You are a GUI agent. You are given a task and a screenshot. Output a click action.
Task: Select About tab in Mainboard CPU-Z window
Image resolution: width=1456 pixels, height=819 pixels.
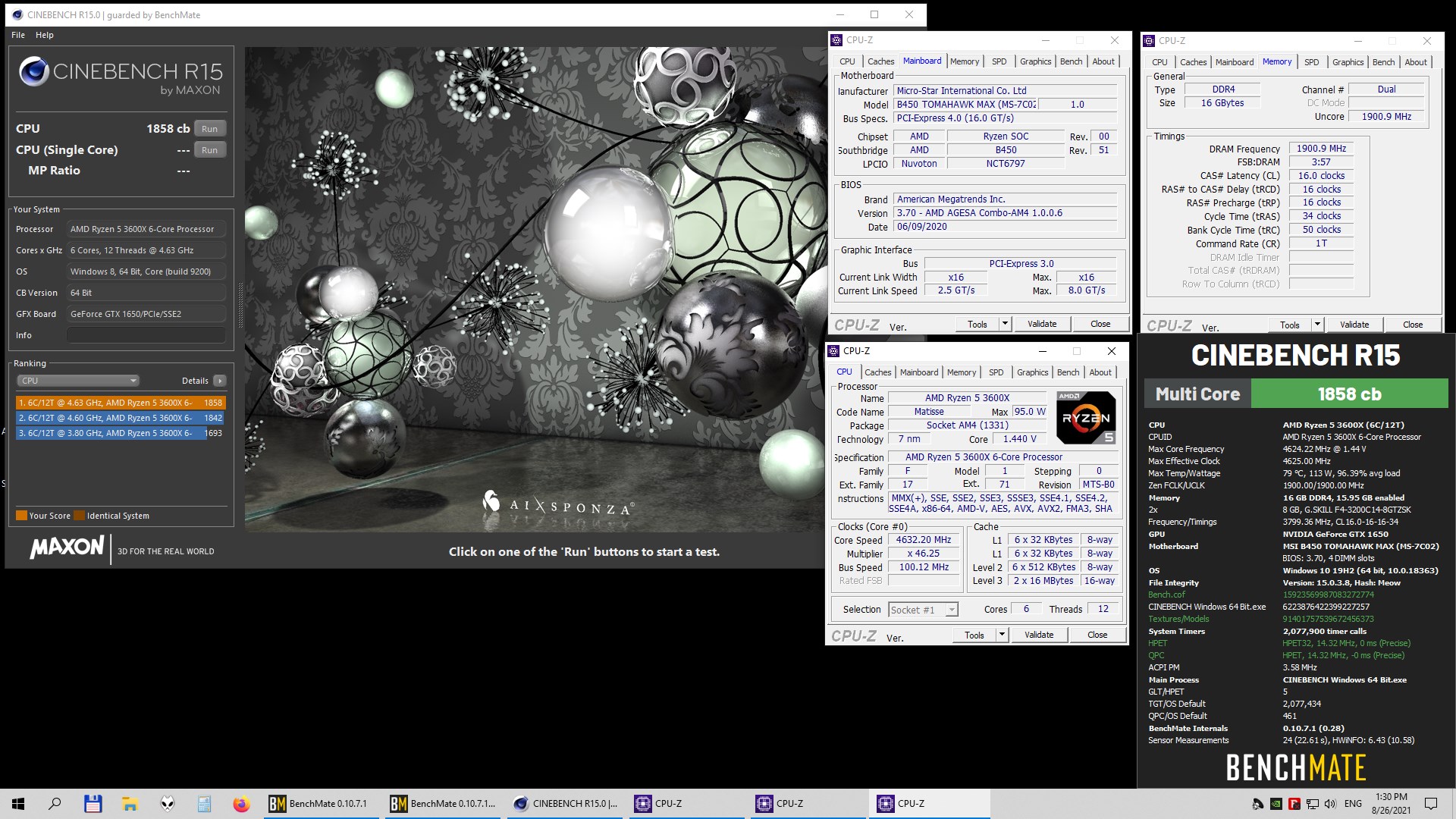tap(1103, 61)
